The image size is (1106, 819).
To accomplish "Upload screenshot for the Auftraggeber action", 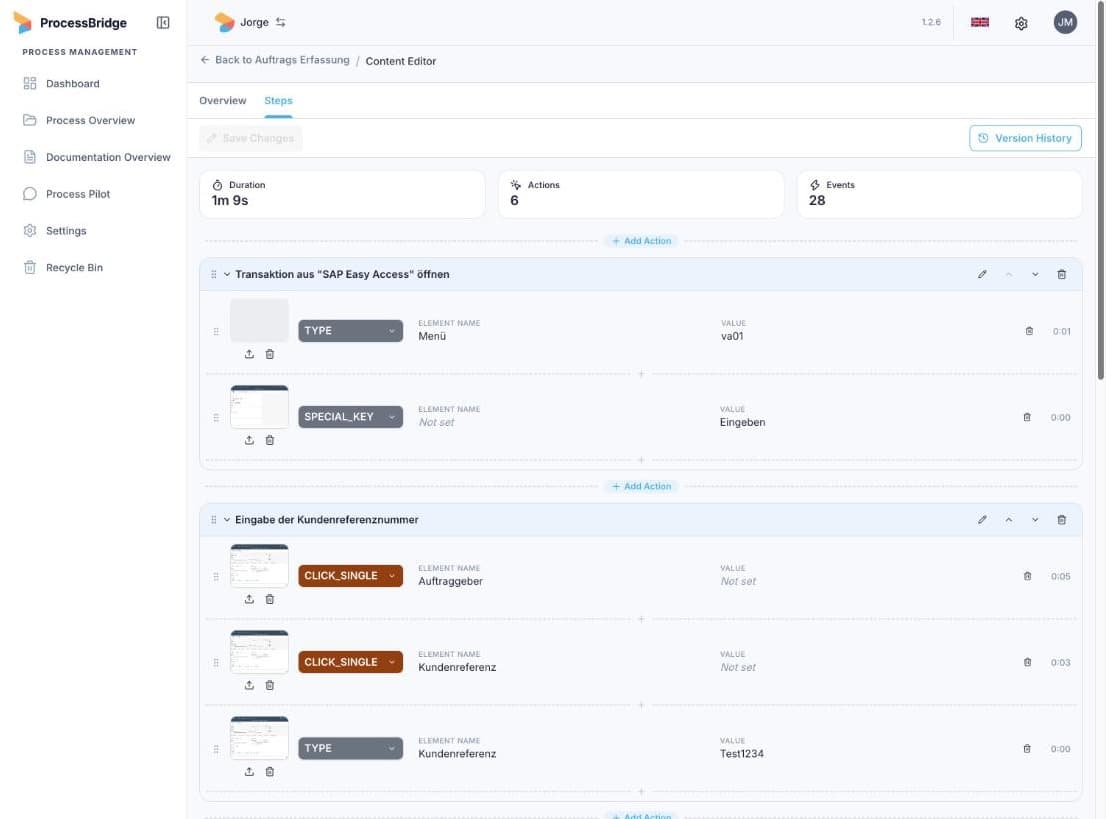I will point(249,599).
